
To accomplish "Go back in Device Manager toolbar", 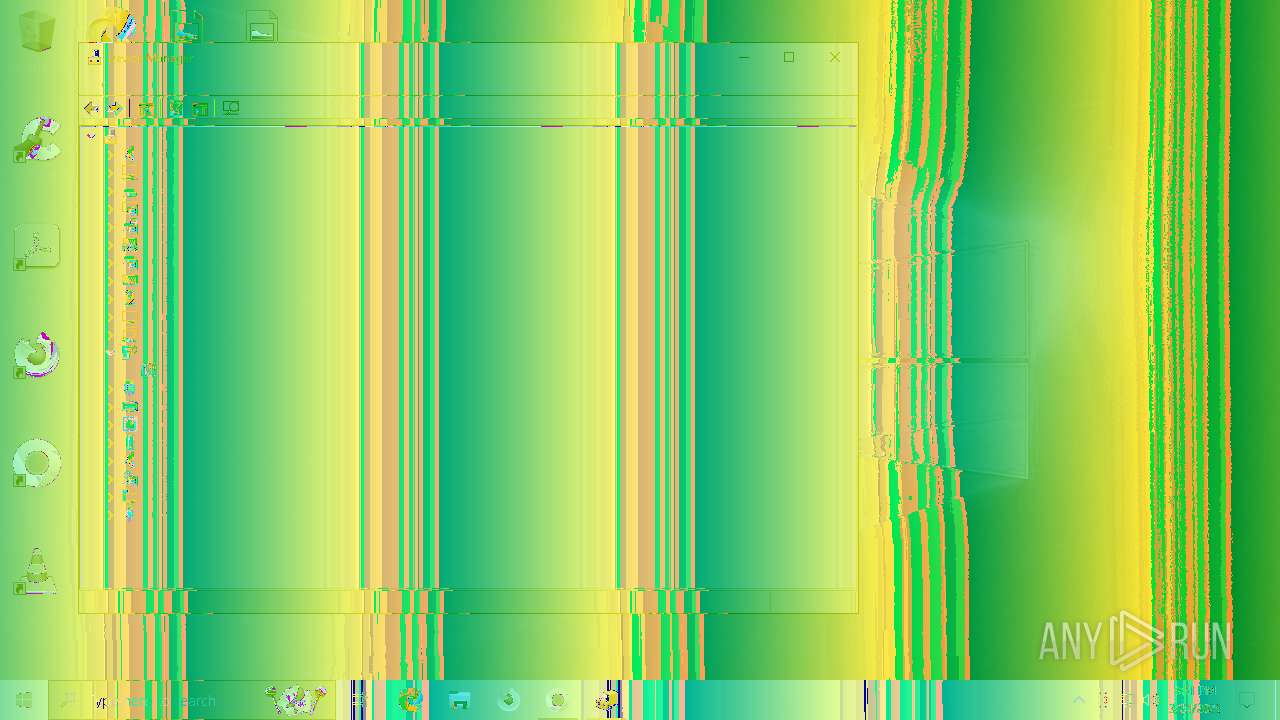I will click(91, 108).
